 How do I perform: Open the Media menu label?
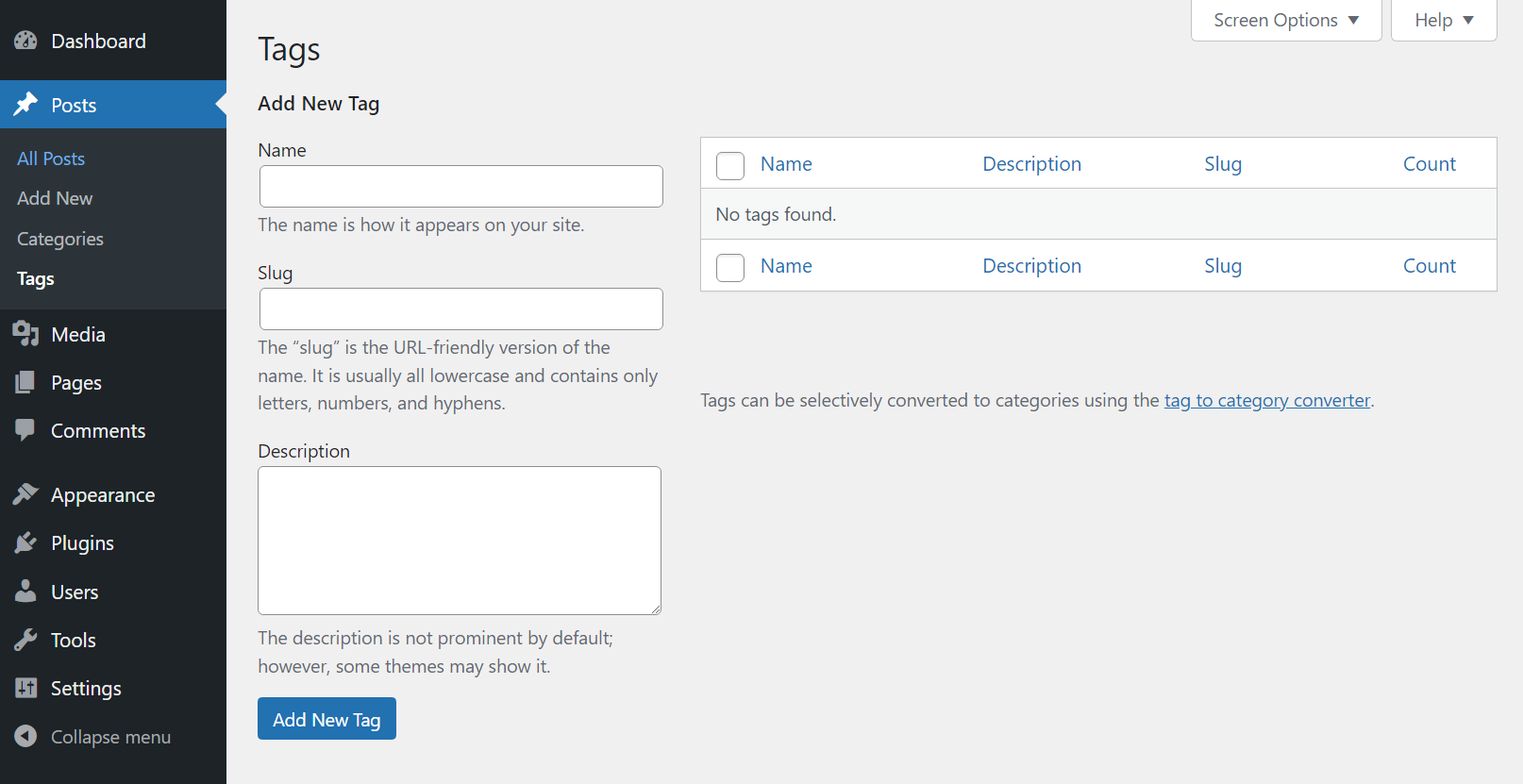pos(78,334)
